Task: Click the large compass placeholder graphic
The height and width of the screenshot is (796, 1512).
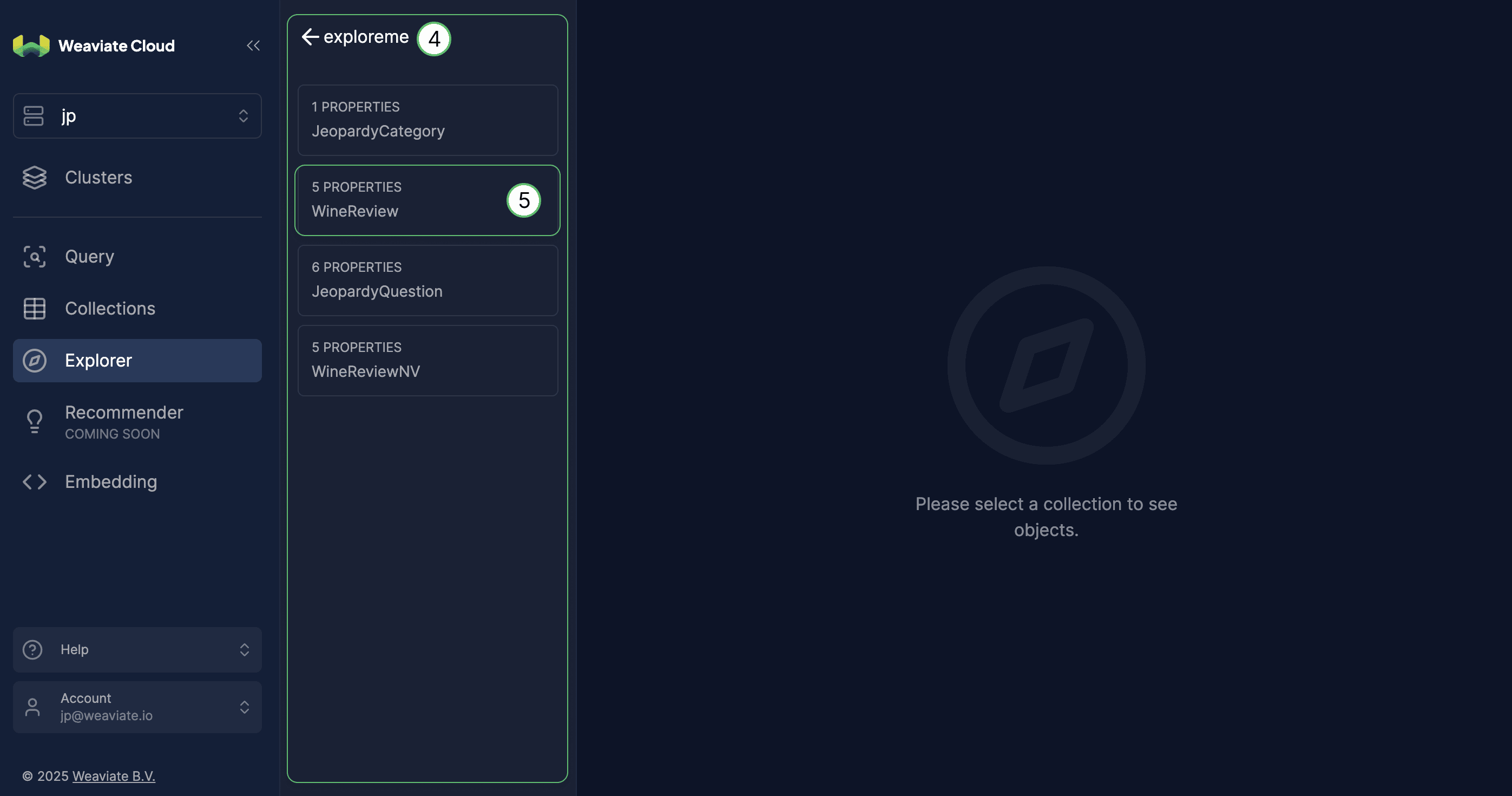Action: pos(1046,366)
